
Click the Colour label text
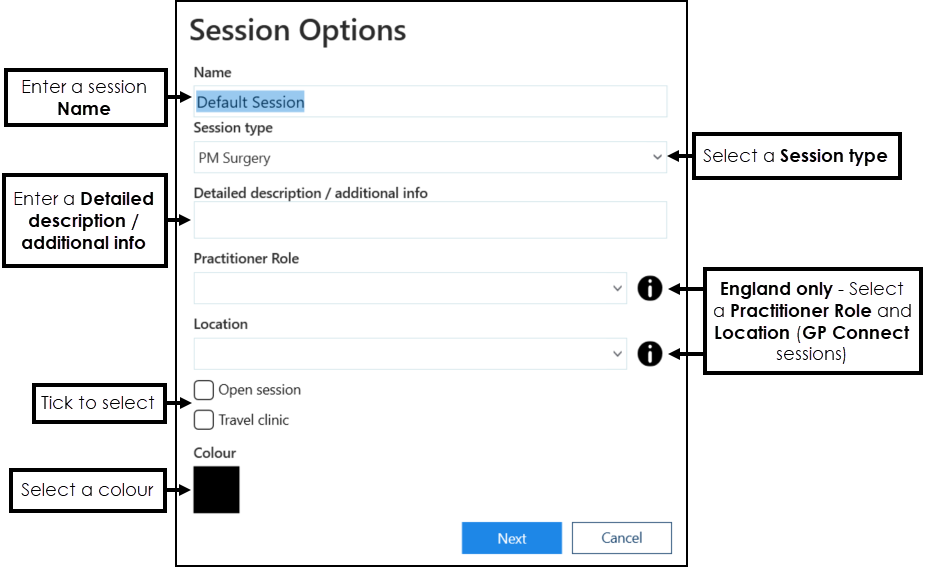point(215,453)
